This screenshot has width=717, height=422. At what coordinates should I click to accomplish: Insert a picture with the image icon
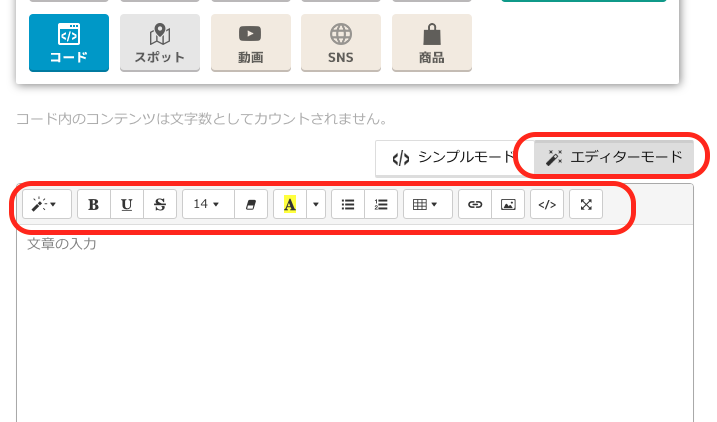(508, 204)
